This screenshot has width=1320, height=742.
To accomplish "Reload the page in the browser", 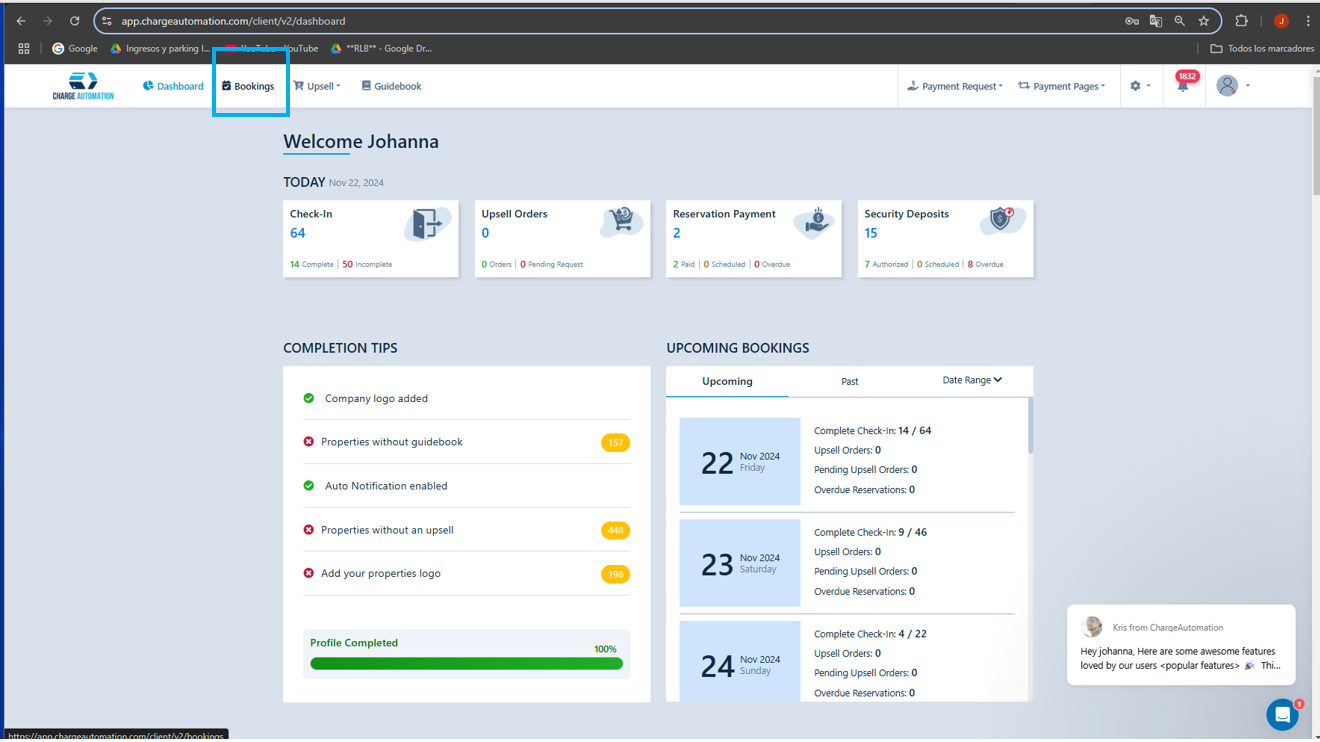I will [x=75, y=21].
